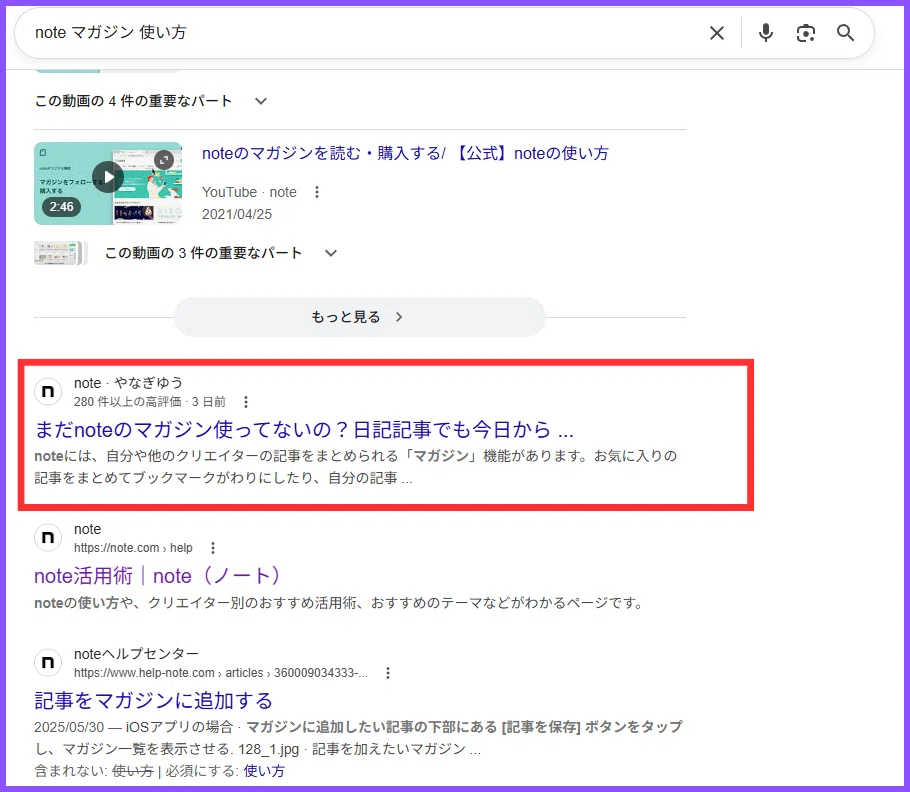910x792 pixels.
Task: Open the three-dot menu beside help-note.com URL
Action: pyautogui.click(x=388, y=672)
